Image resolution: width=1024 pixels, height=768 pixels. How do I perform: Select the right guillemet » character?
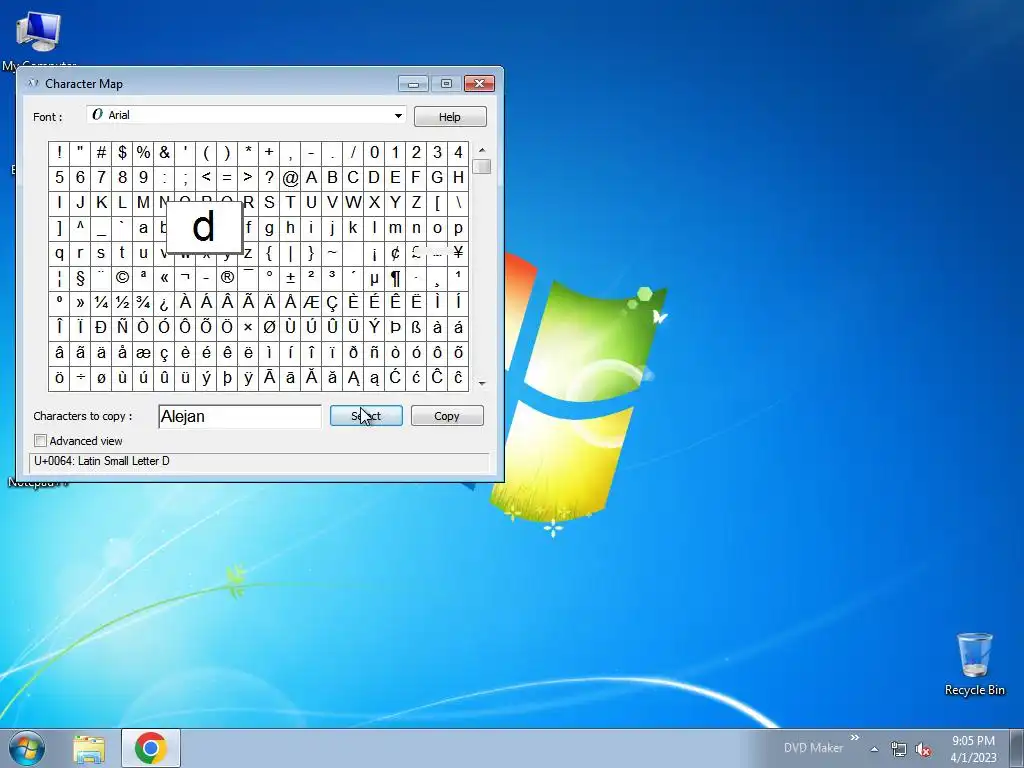pos(80,302)
